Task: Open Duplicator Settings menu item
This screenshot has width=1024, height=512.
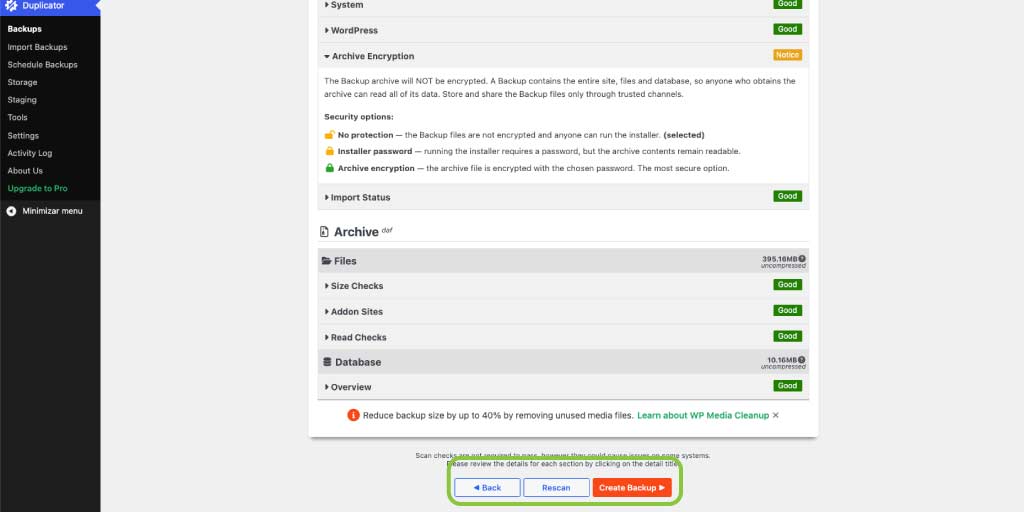Action: pyautogui.click(x=23, y=135)
